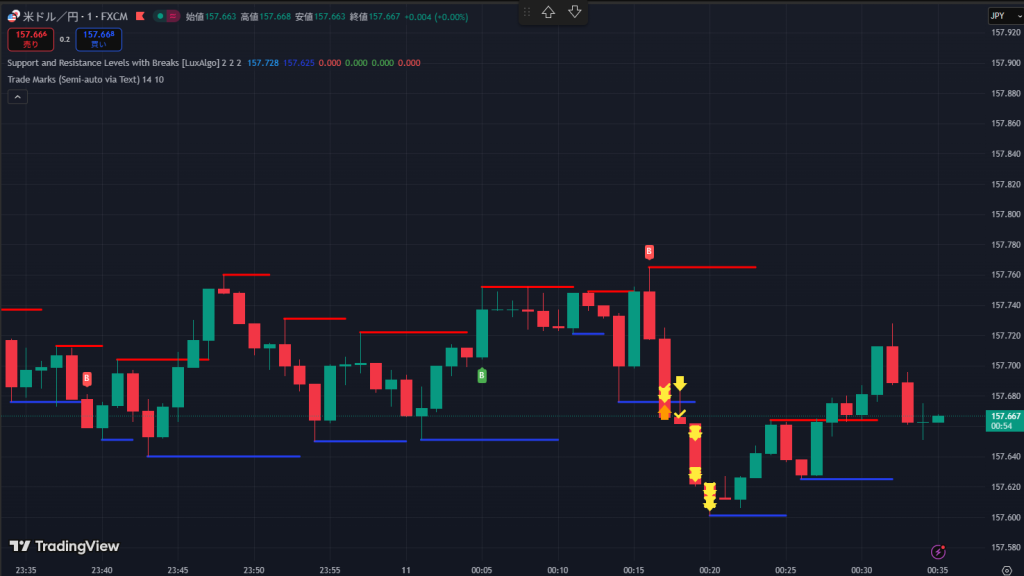Open the JPY currency dropdown

point(1001,15)
